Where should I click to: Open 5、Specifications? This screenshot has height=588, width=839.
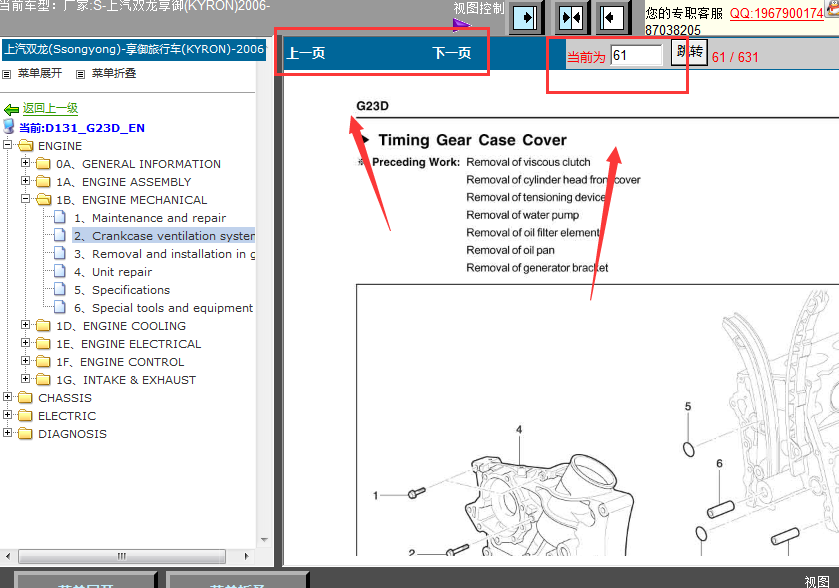[122, 290]
